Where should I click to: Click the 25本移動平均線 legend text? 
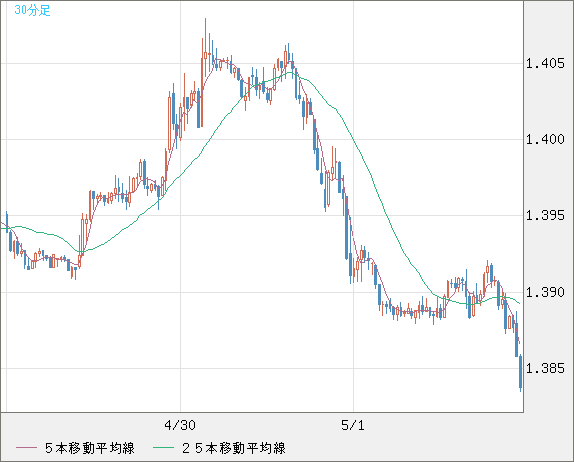(234, 448)
